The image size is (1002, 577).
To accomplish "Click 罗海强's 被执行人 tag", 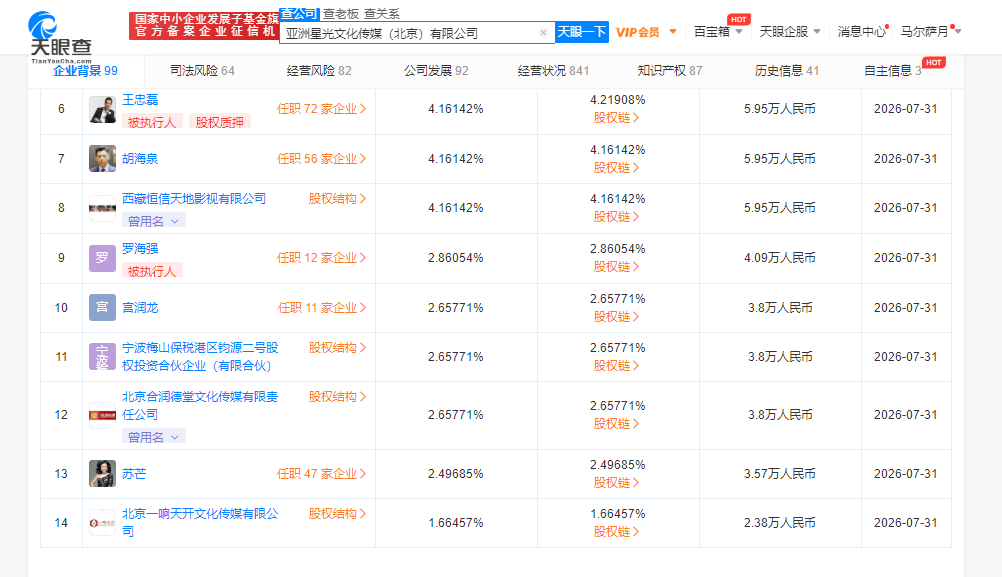I will pyautogui.click(x=152, y=272).
